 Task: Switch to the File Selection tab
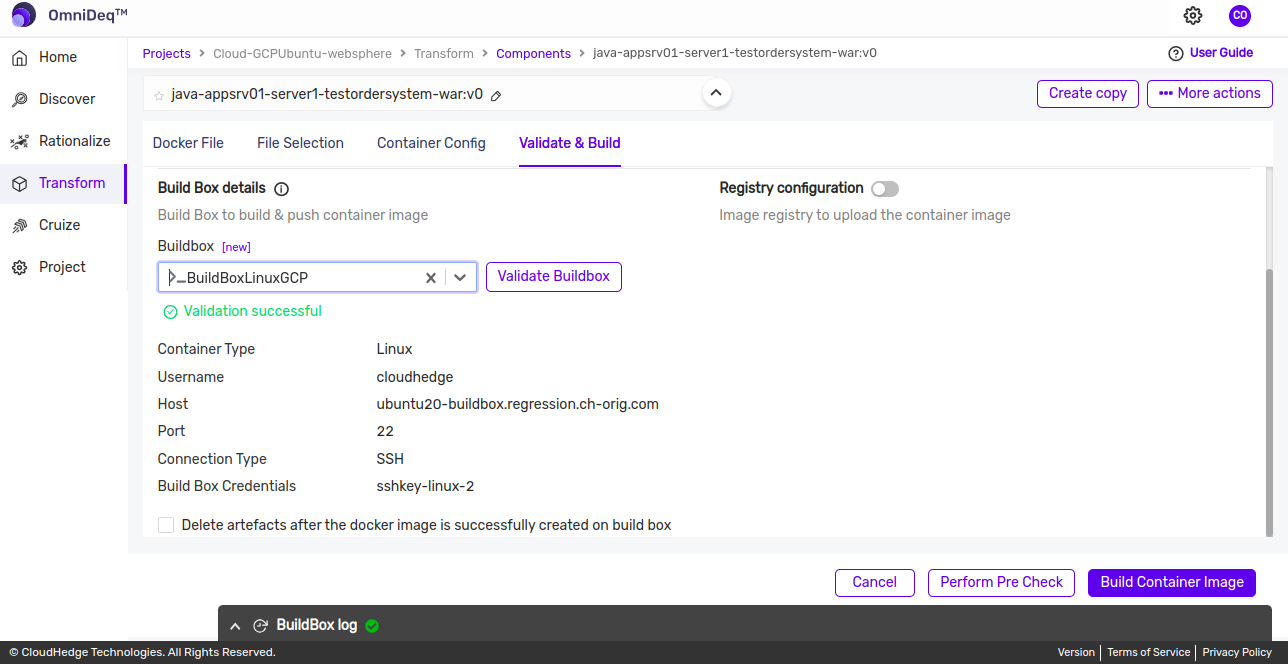click(300, 143)
